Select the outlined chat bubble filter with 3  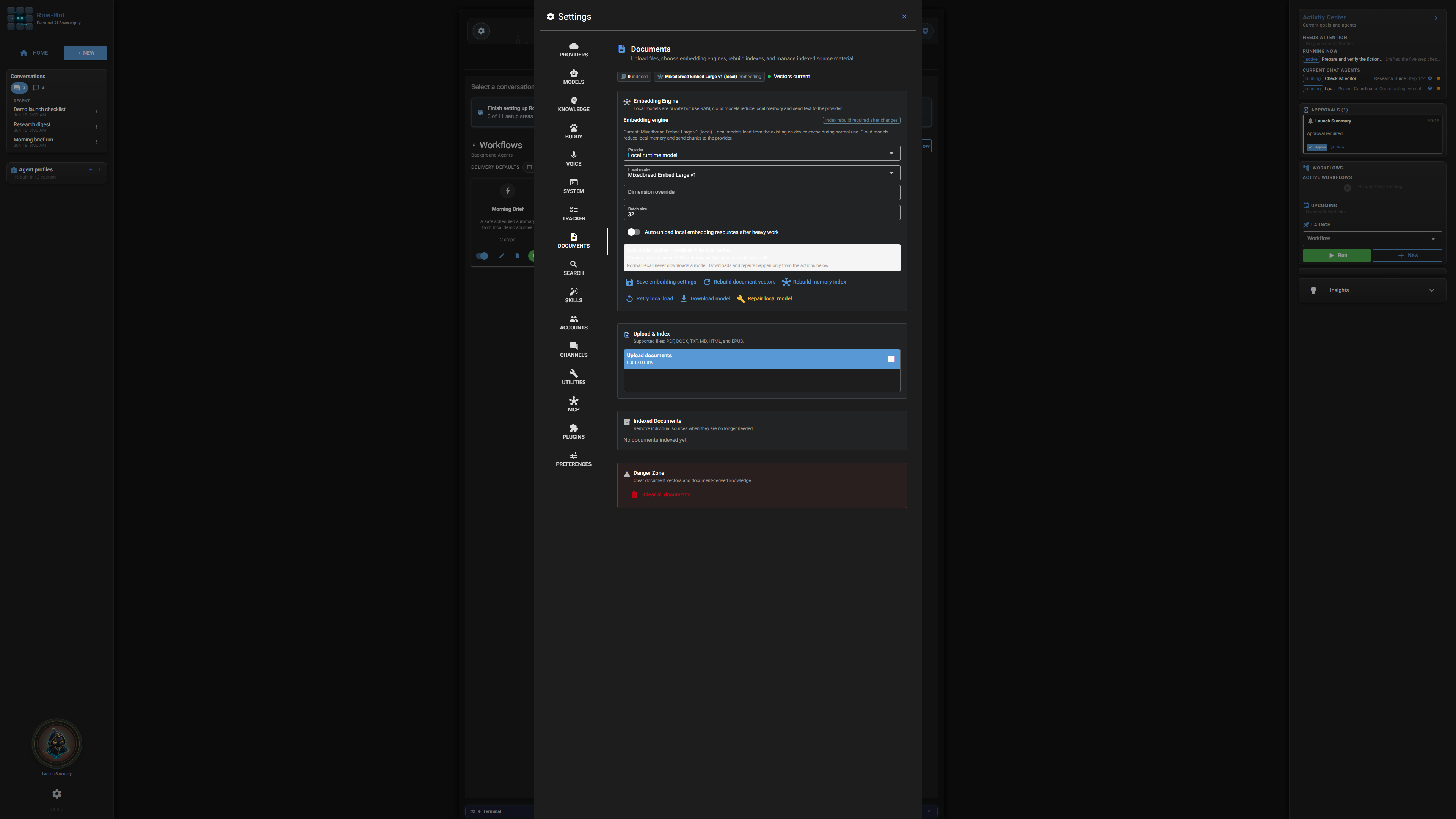(38, 88)
